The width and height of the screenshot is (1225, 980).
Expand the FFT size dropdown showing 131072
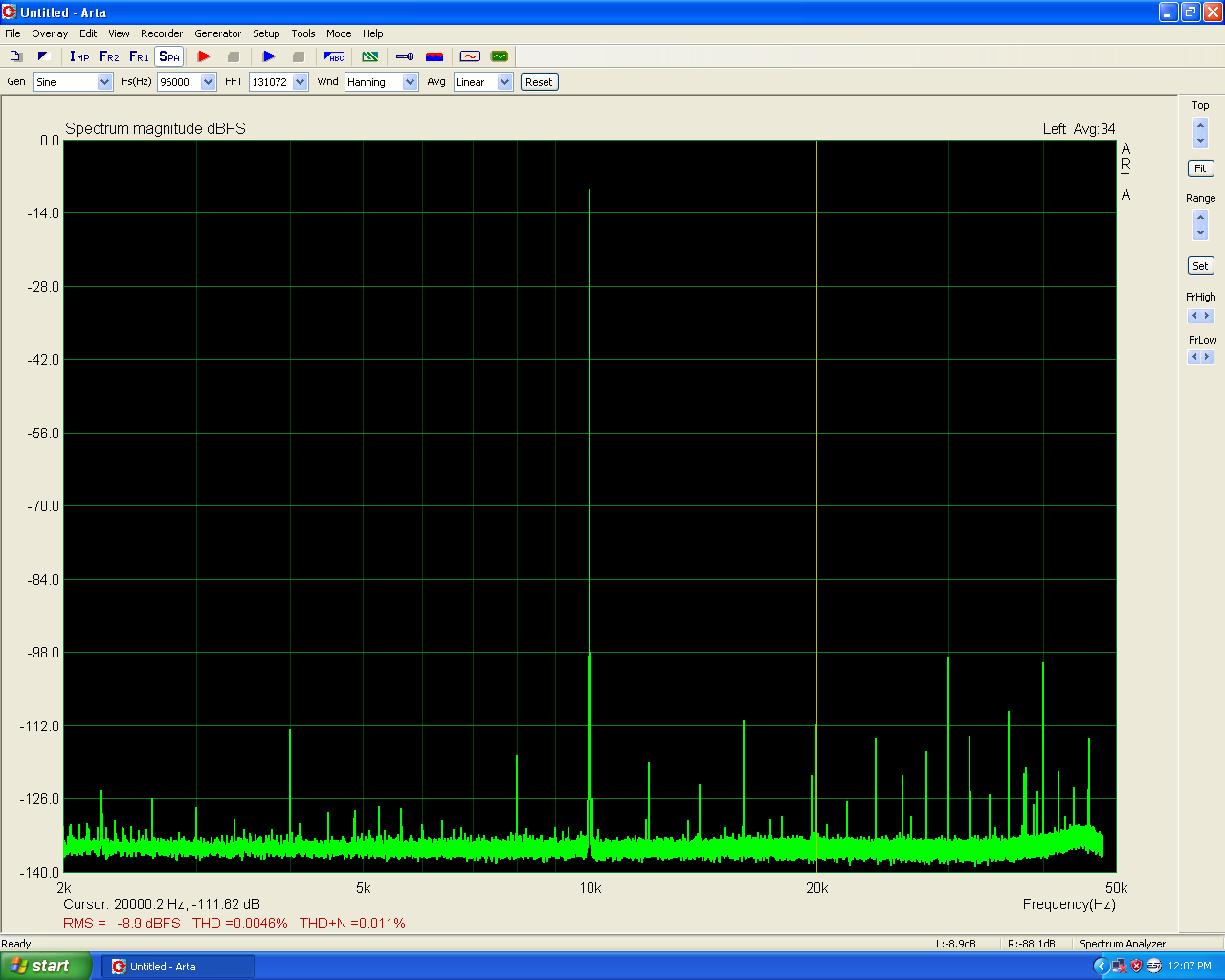[x=301, y=82]
